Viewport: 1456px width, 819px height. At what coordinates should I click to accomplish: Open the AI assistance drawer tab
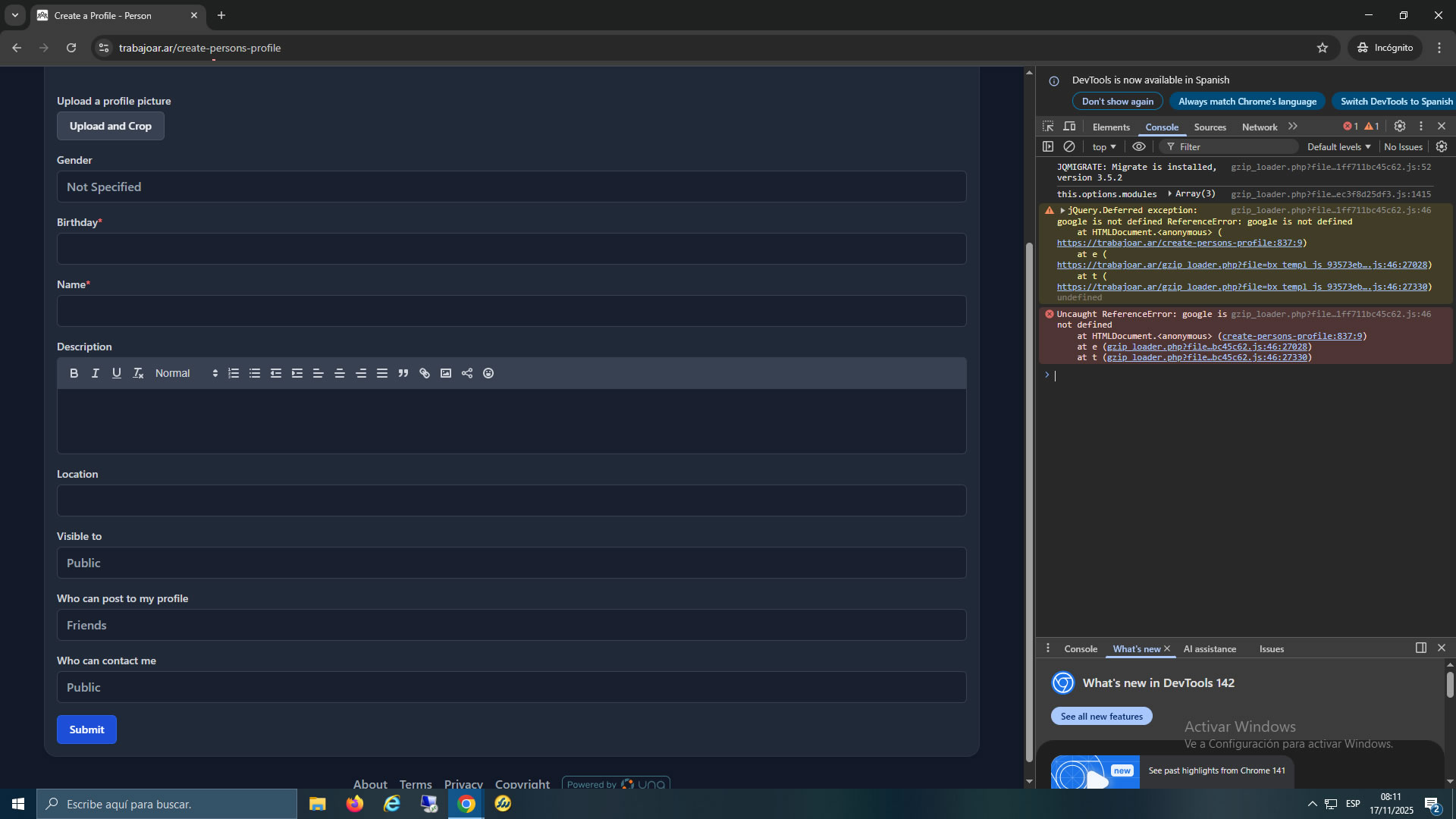click(x=1210, y=649)
